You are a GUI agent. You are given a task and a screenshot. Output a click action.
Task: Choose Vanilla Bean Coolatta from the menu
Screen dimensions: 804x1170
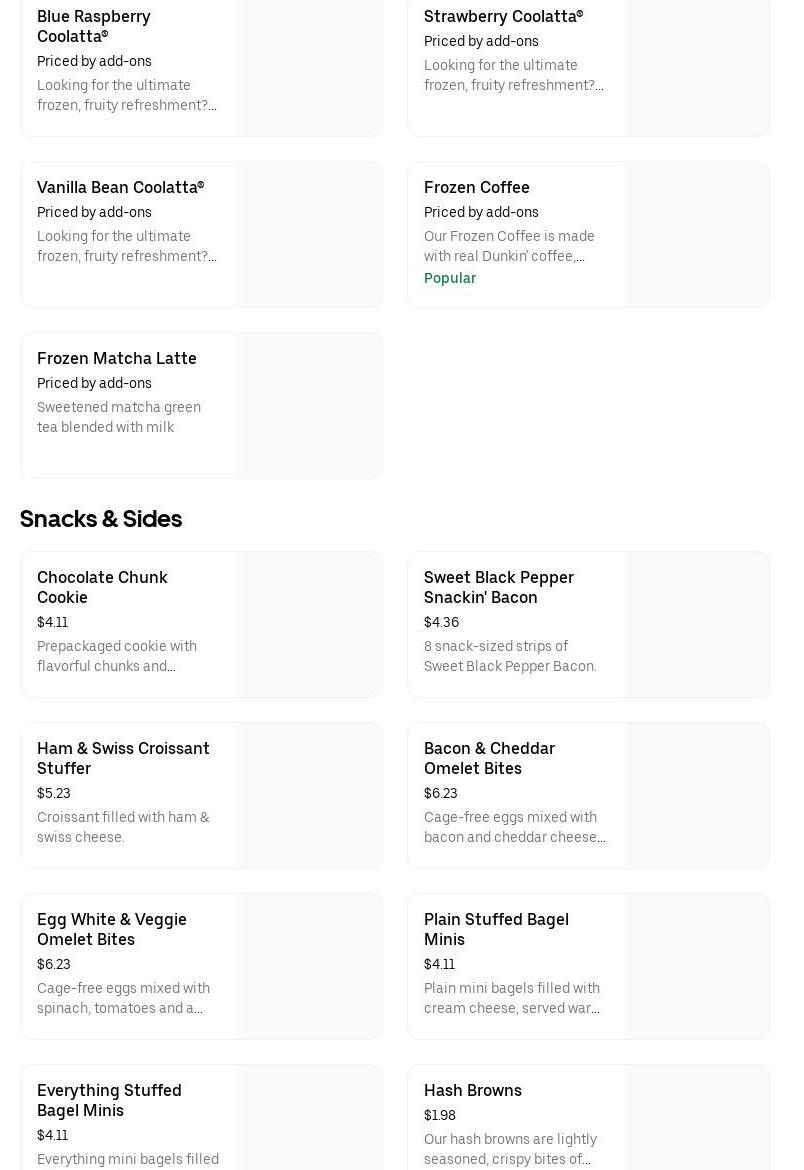coord(120,187)
